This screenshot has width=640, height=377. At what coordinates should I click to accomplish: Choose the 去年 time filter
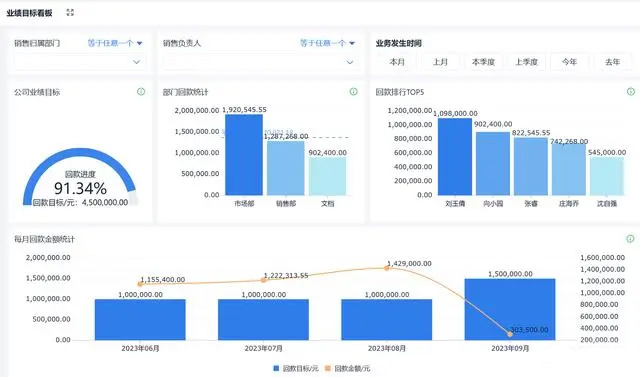[x=612, y=62]
